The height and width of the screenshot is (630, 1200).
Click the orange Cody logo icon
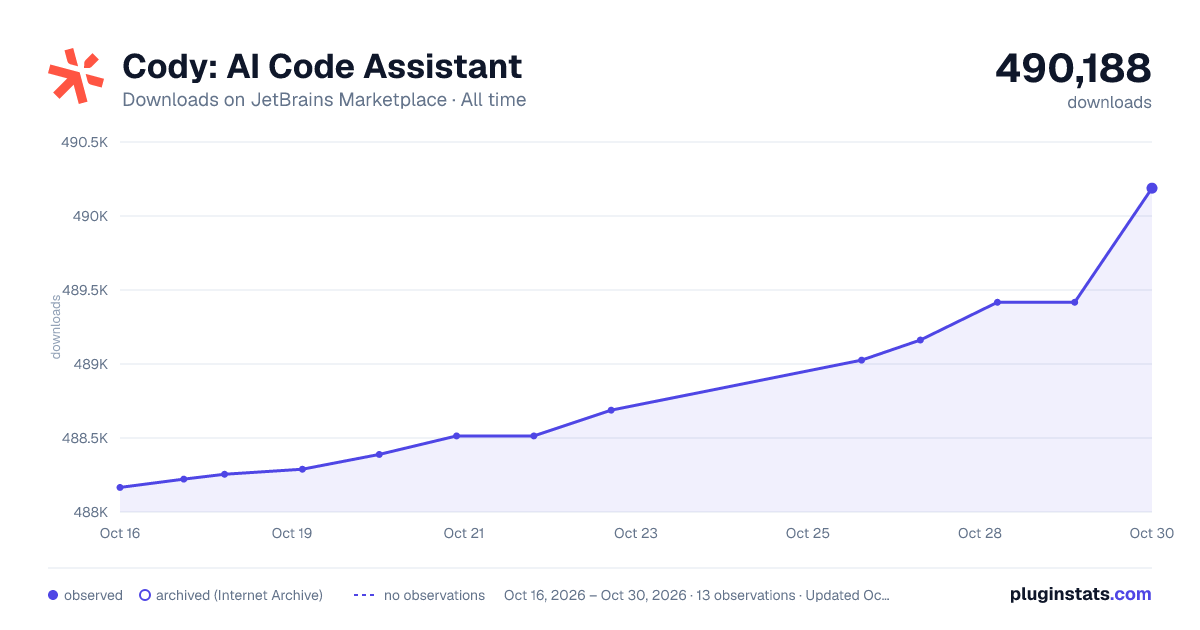(x=76, y=75)
